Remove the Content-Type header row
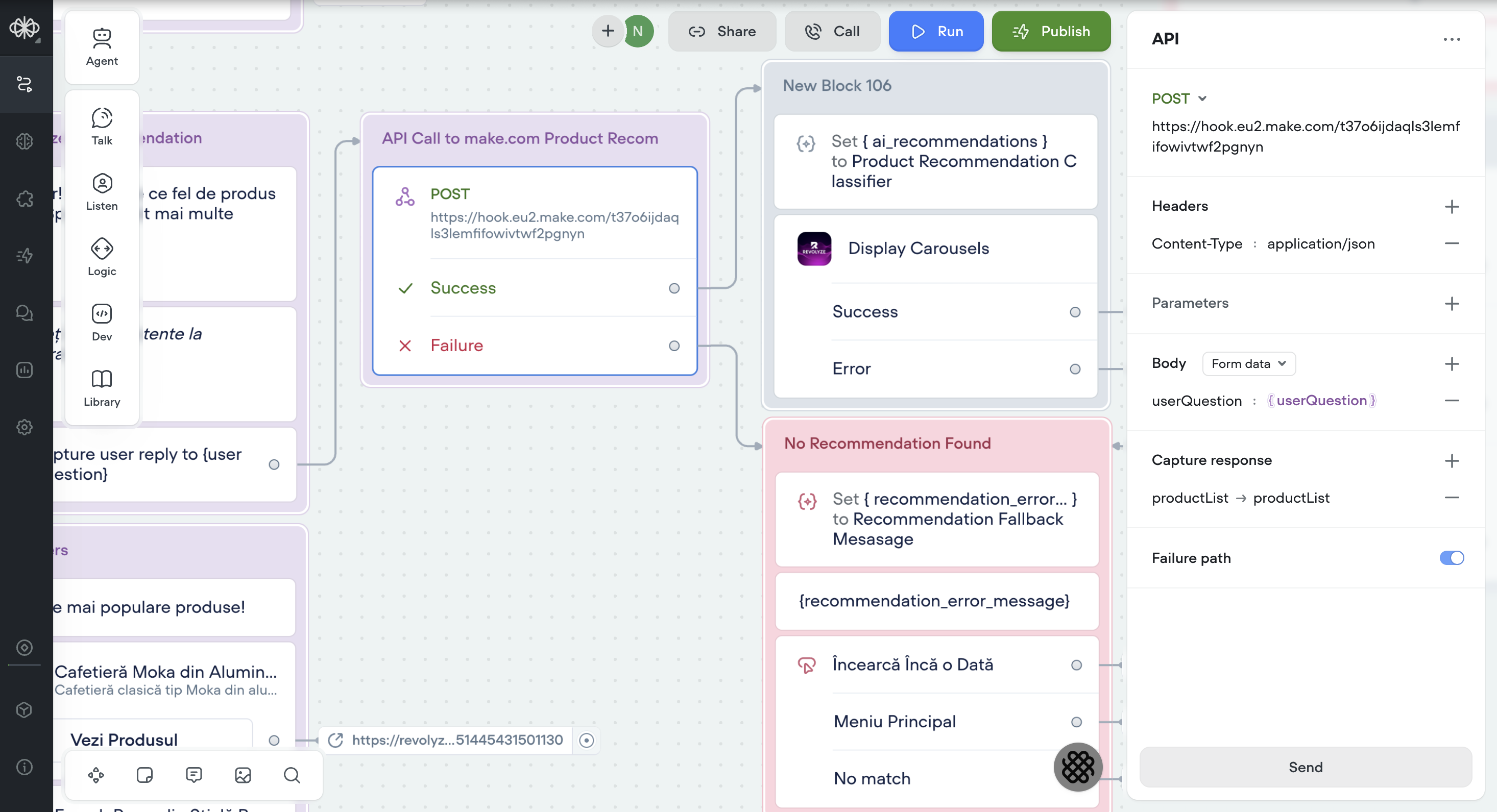Viewport: 1497px width, 812px height. (1452, 243)
